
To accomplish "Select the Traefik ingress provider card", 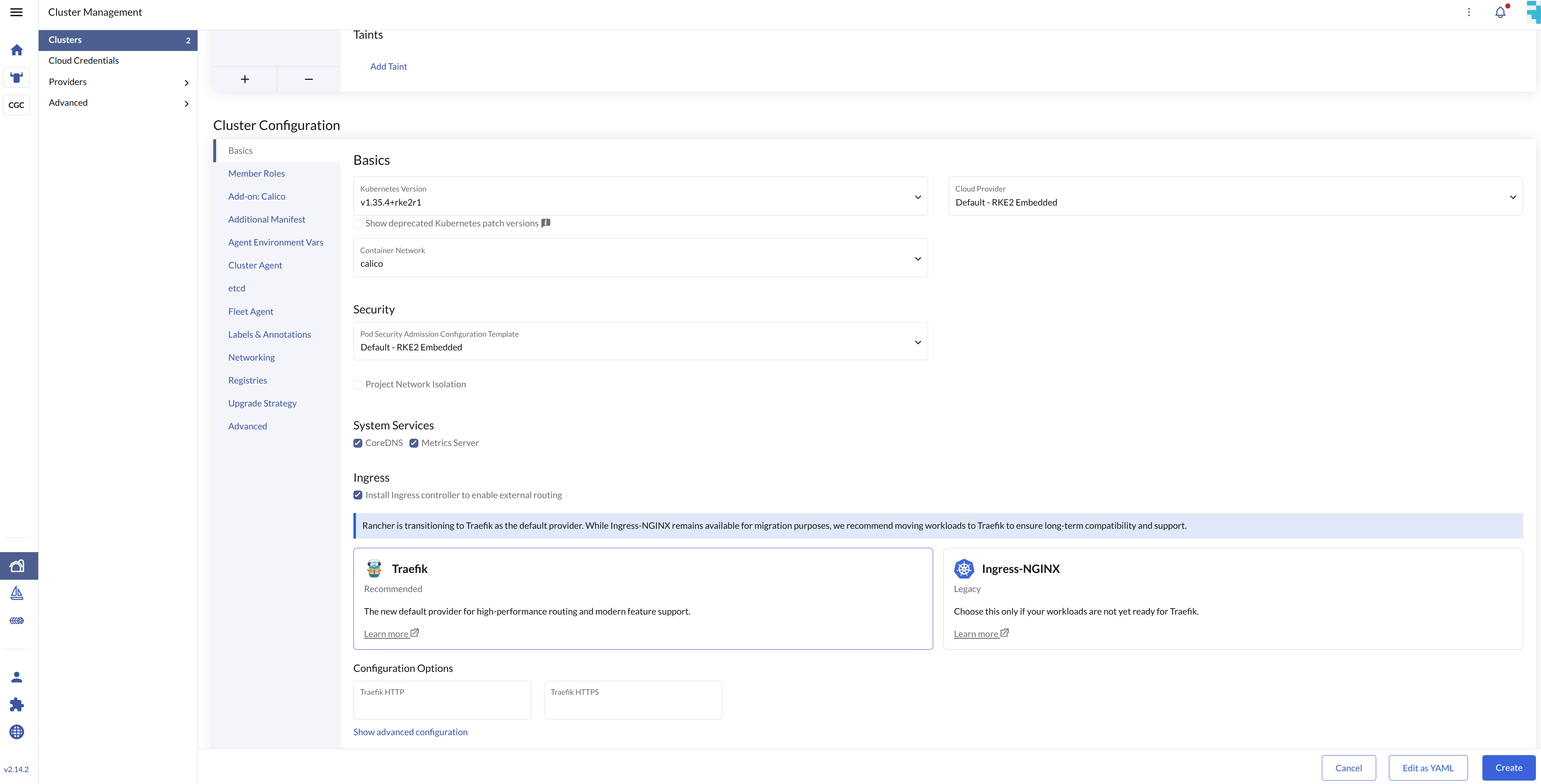I will coord(643,598).
